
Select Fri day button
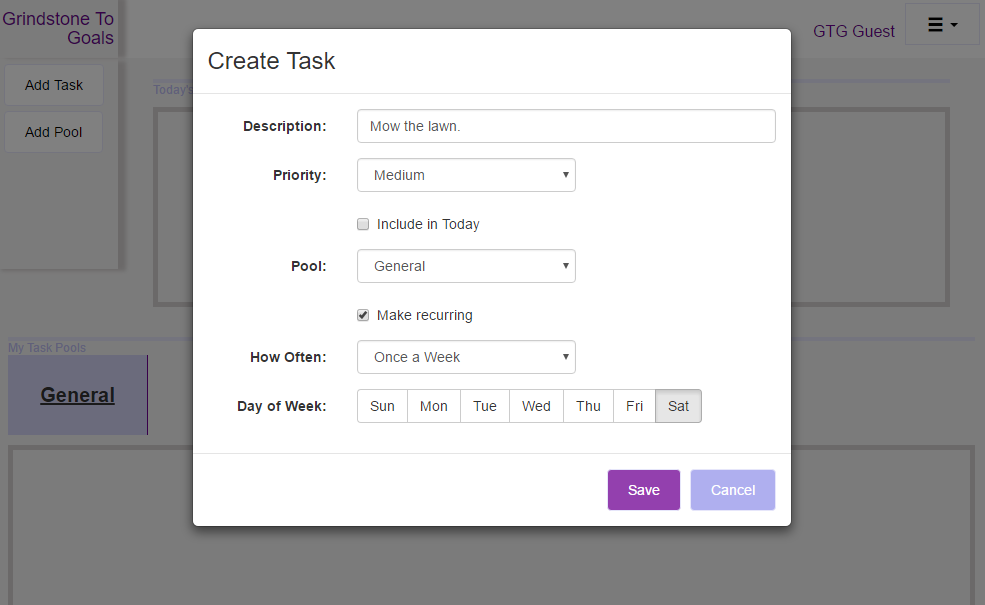(x=634, y=406)
